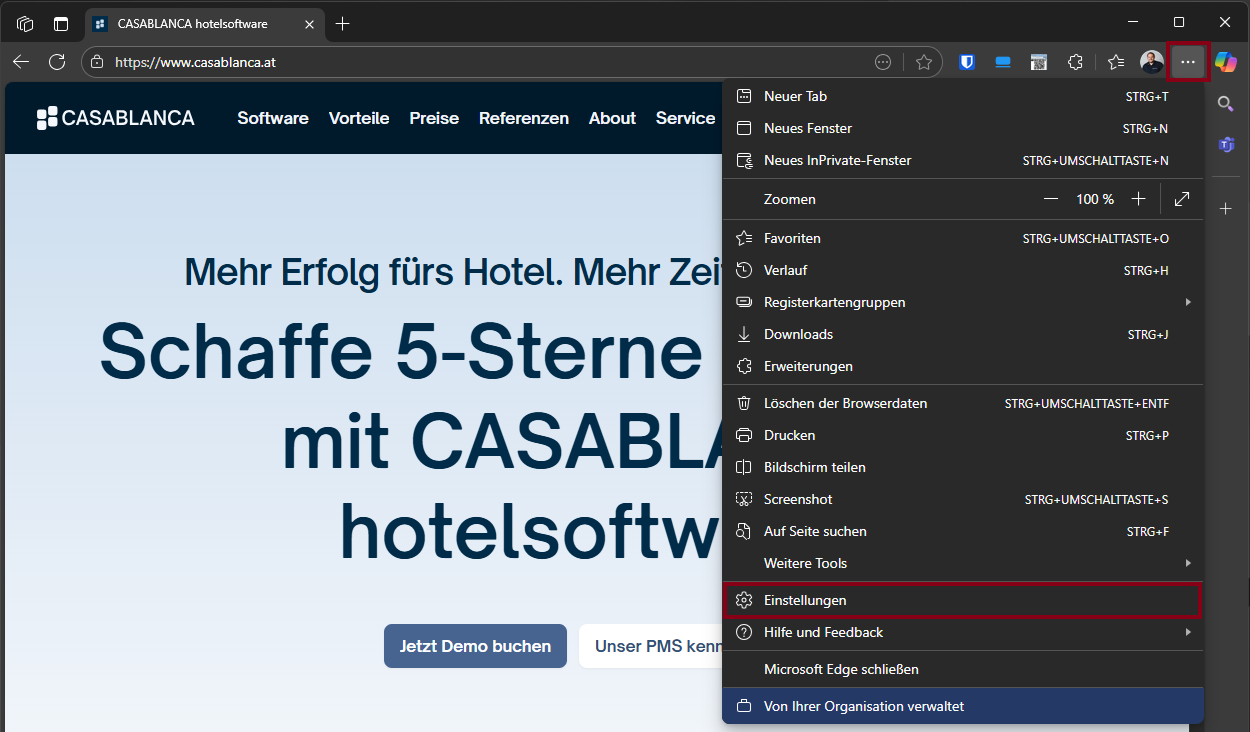The height and width of the screenshot is (732, 1250).
Task: Click the browser refresh button
Action: [57, 62]
